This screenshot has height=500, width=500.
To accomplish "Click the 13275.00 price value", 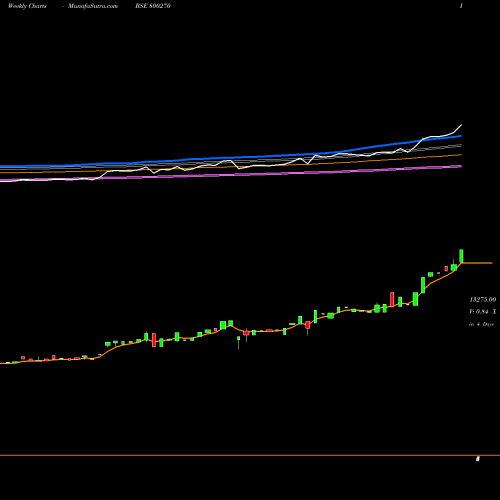I will click(483, 300).
